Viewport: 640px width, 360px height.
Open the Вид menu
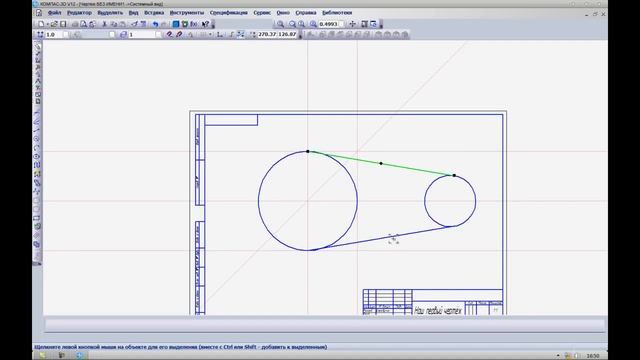(133, 13)
